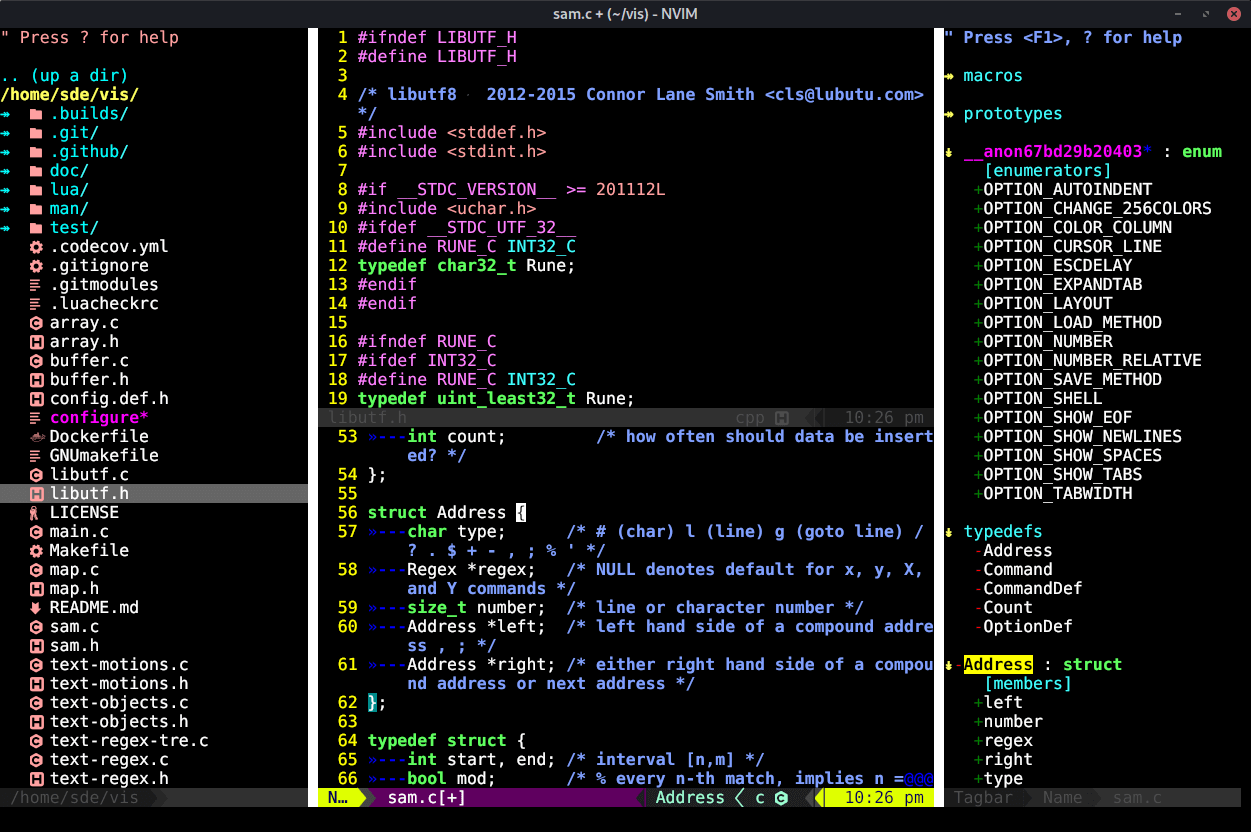Click lines icon beside .gitmodules
This screenshot has height=832, width=1251.
[x=36, y=285]
